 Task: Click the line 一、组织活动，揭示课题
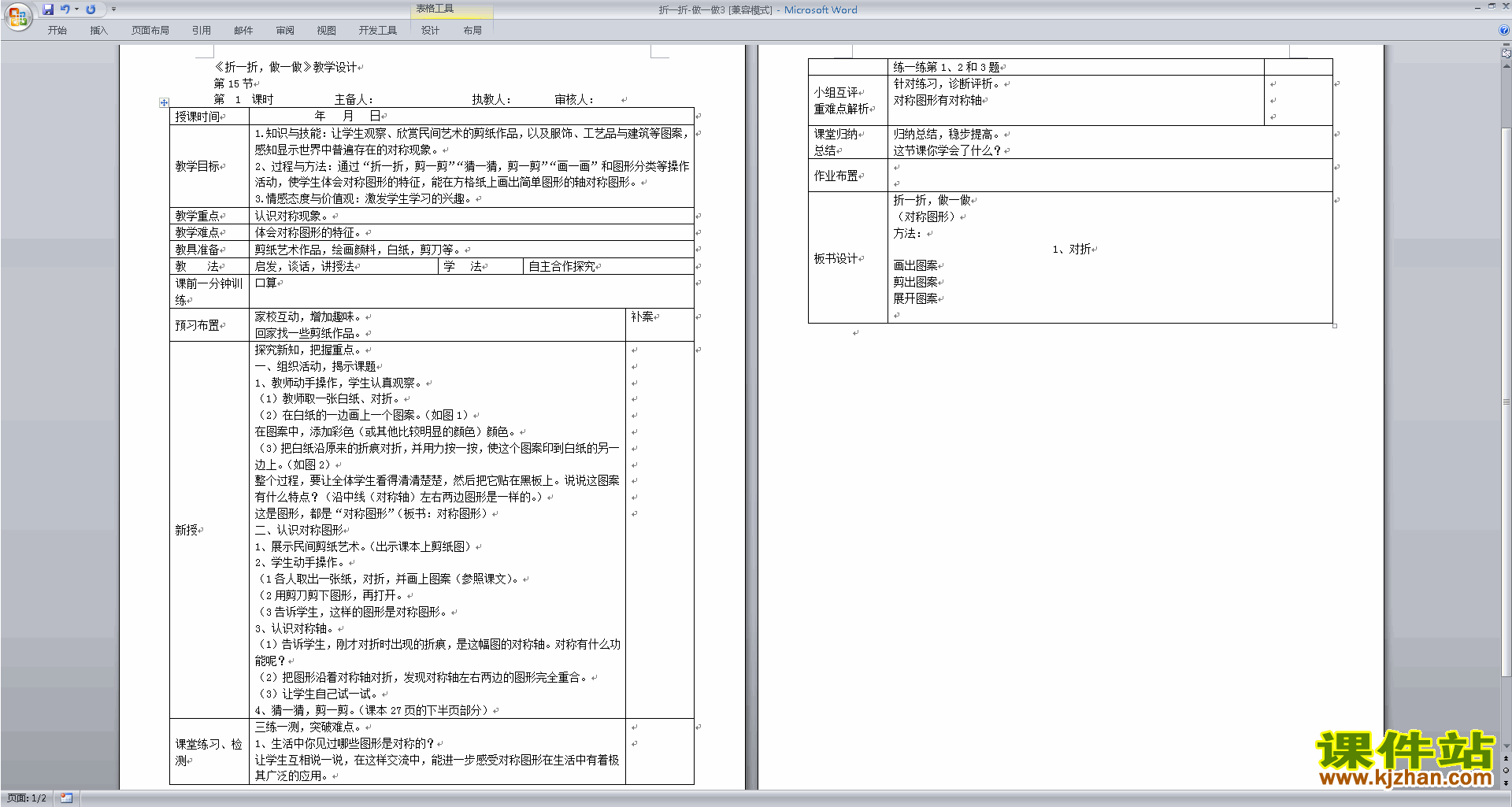pos(315,366)
